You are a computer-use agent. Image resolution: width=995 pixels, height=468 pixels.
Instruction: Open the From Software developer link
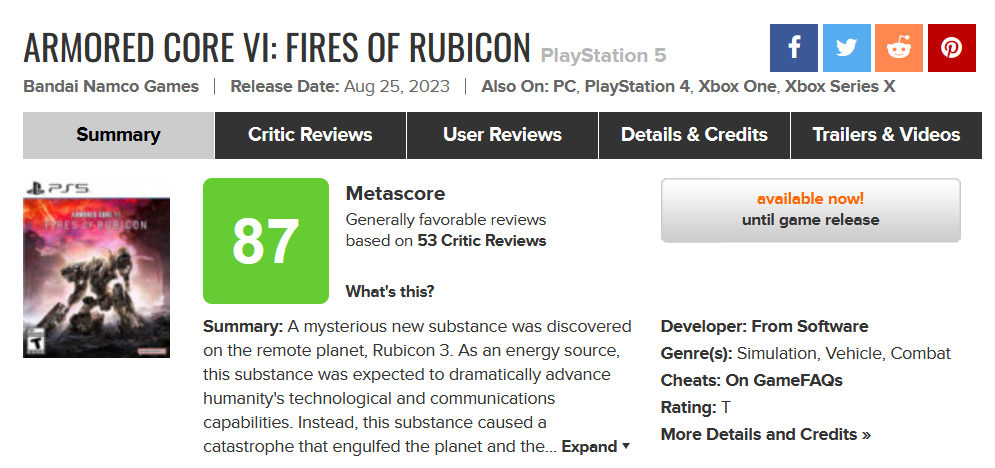(x=810, y=327)
